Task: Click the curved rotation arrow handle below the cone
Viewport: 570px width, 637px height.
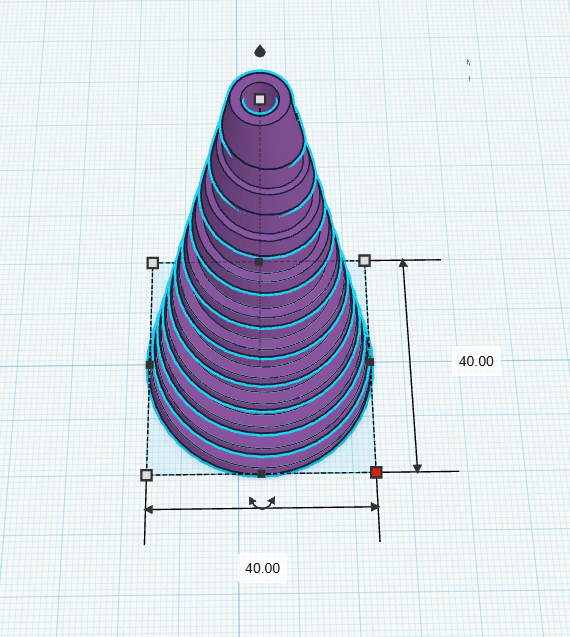Action: (262, 503)
